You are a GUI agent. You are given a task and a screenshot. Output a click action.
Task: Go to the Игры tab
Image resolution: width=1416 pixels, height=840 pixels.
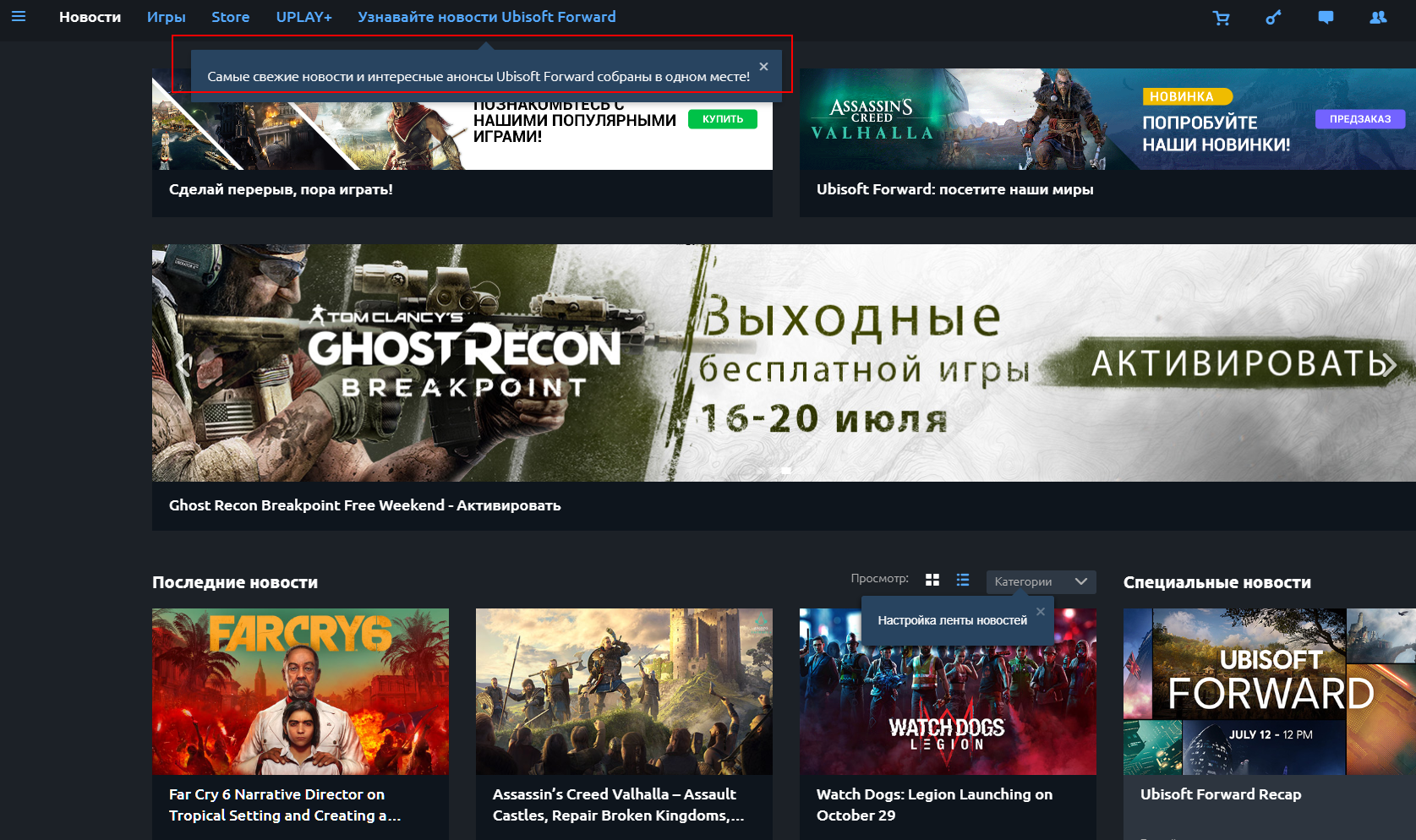[x=167, y=17]
